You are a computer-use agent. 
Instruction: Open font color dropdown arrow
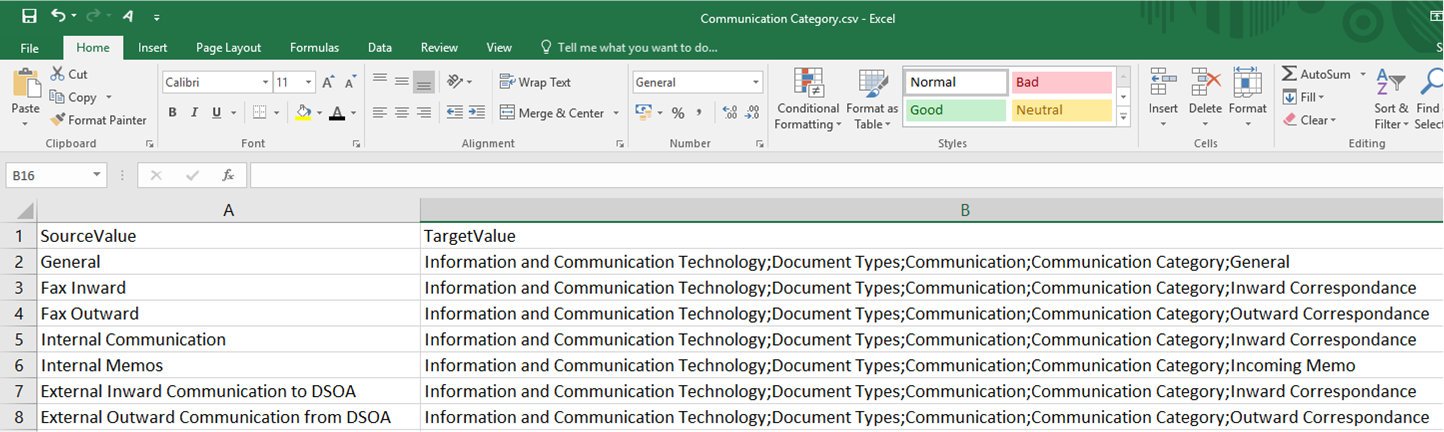coord(354,112)
